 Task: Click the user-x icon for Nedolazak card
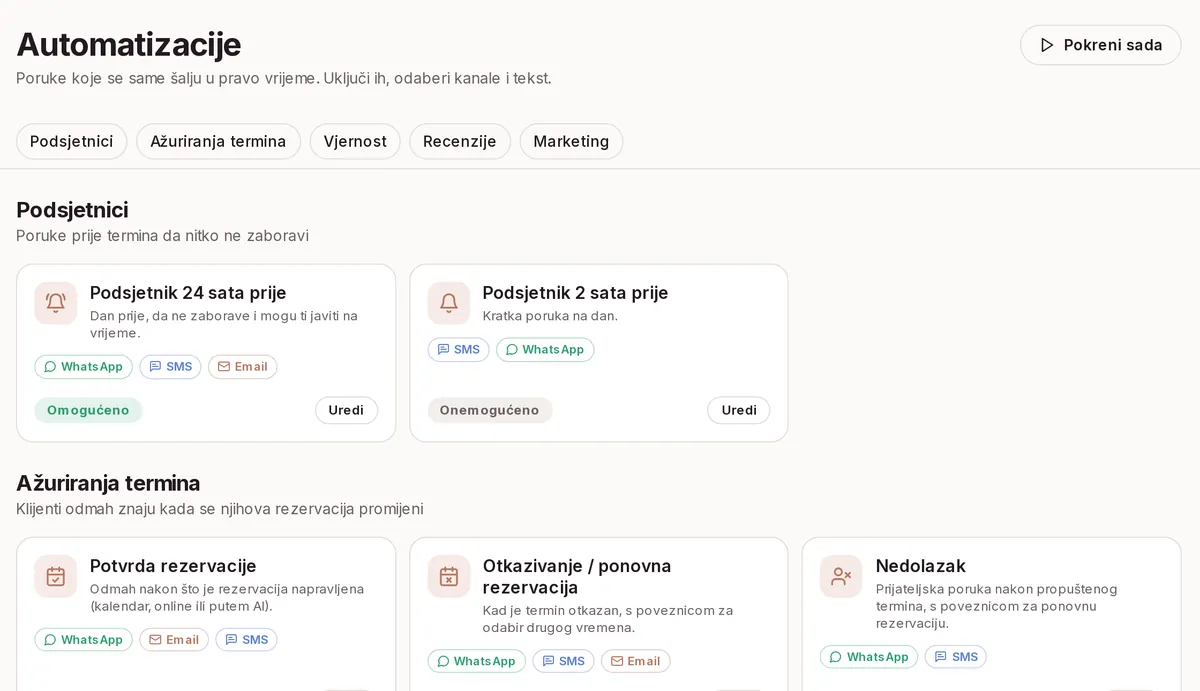point(842,576)
